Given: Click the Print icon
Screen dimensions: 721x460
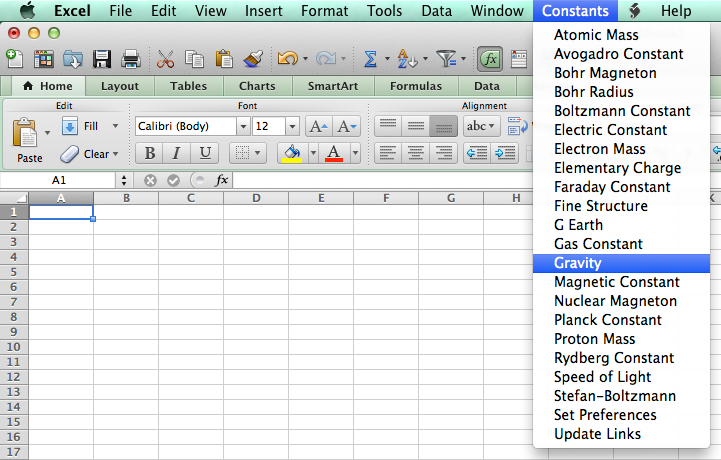Looking at the screenshot, I should tap(131, 59).
